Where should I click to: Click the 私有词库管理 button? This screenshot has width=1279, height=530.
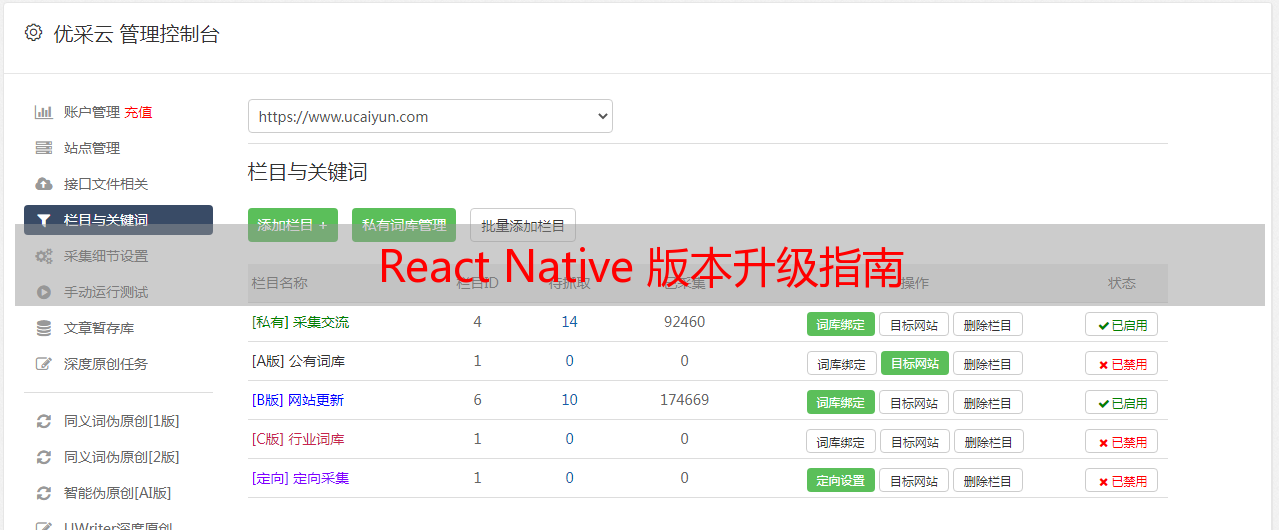404,225
